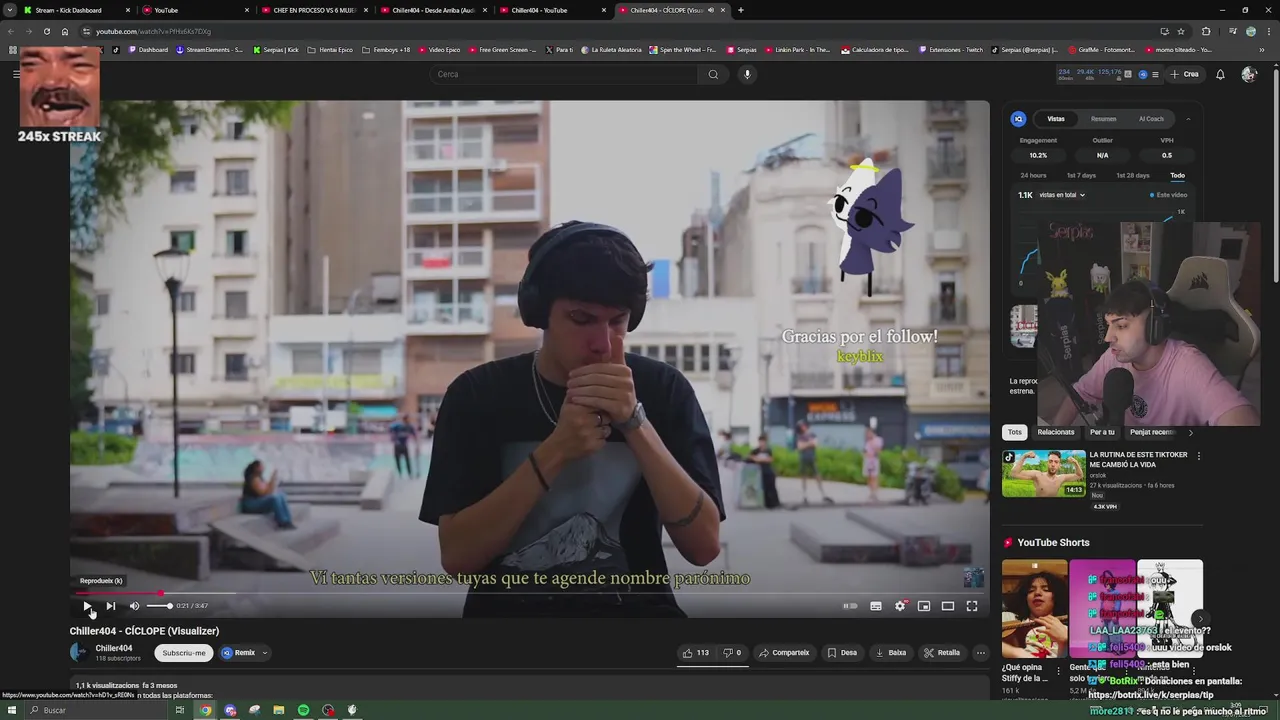Clip video with Retalla button
The width and height of the screenshot is (1280, 720).
tap(942, 653)
